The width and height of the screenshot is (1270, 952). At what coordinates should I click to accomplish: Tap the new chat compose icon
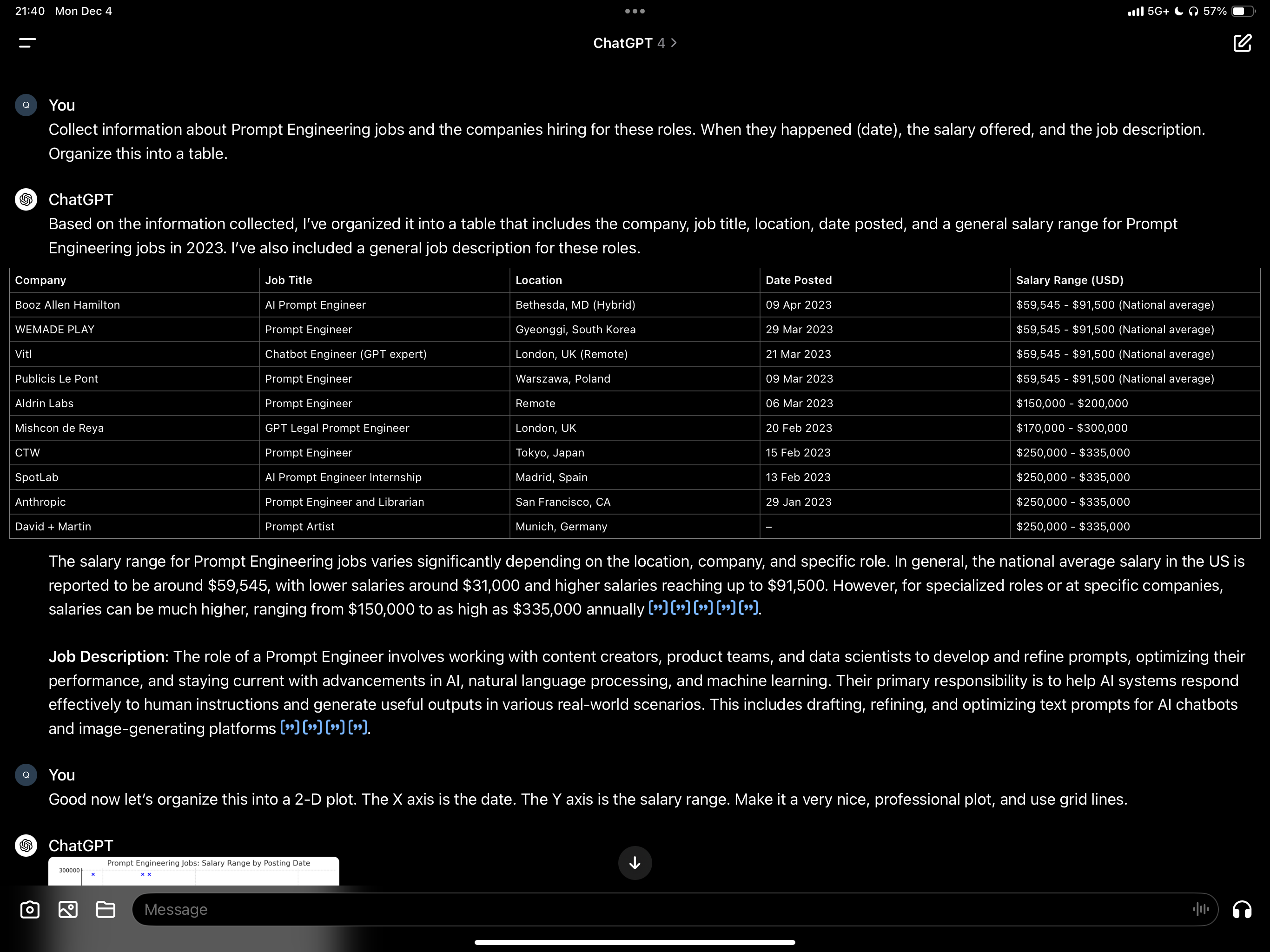point(1242,43)
